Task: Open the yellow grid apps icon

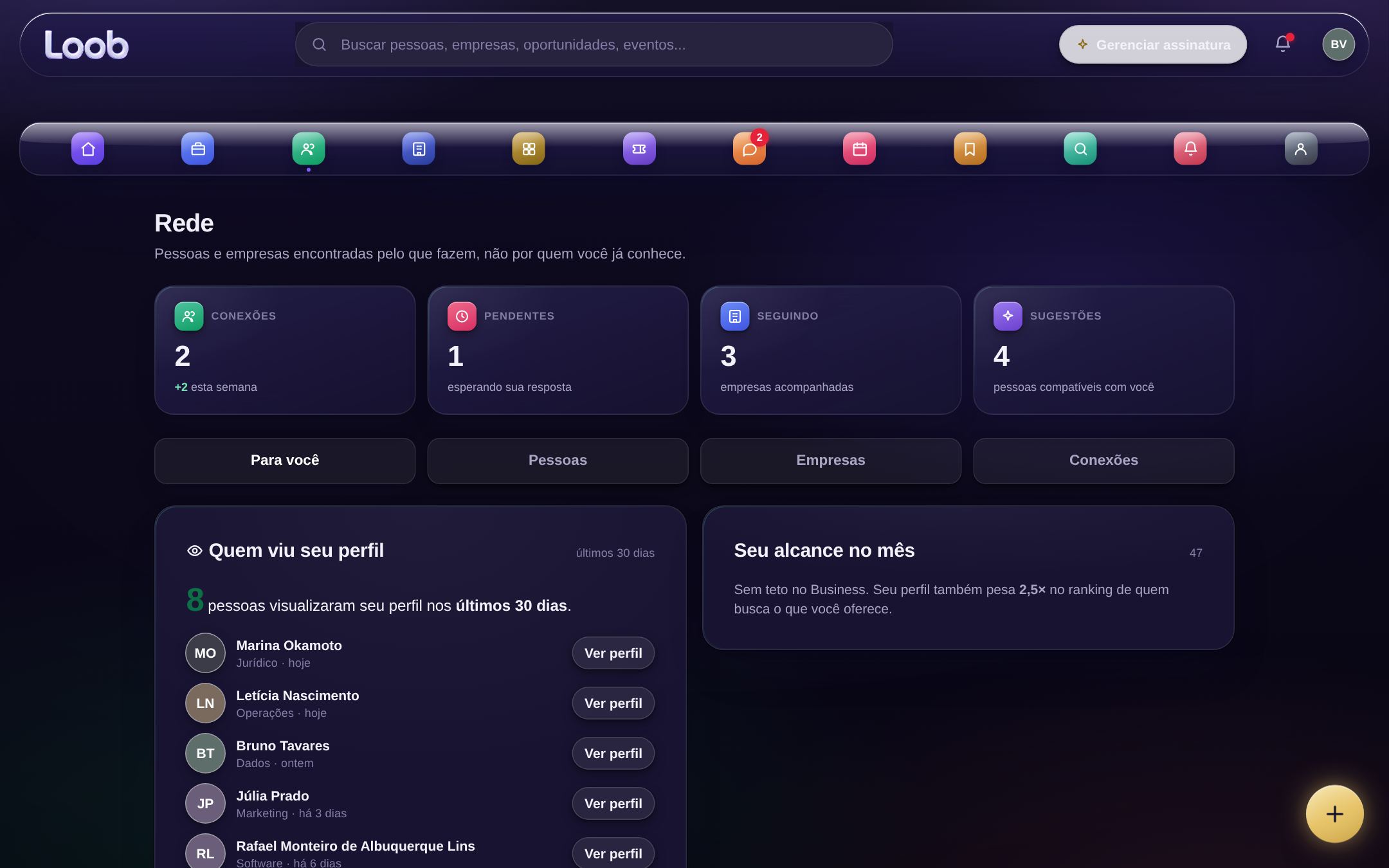Action: pos(529,149)
